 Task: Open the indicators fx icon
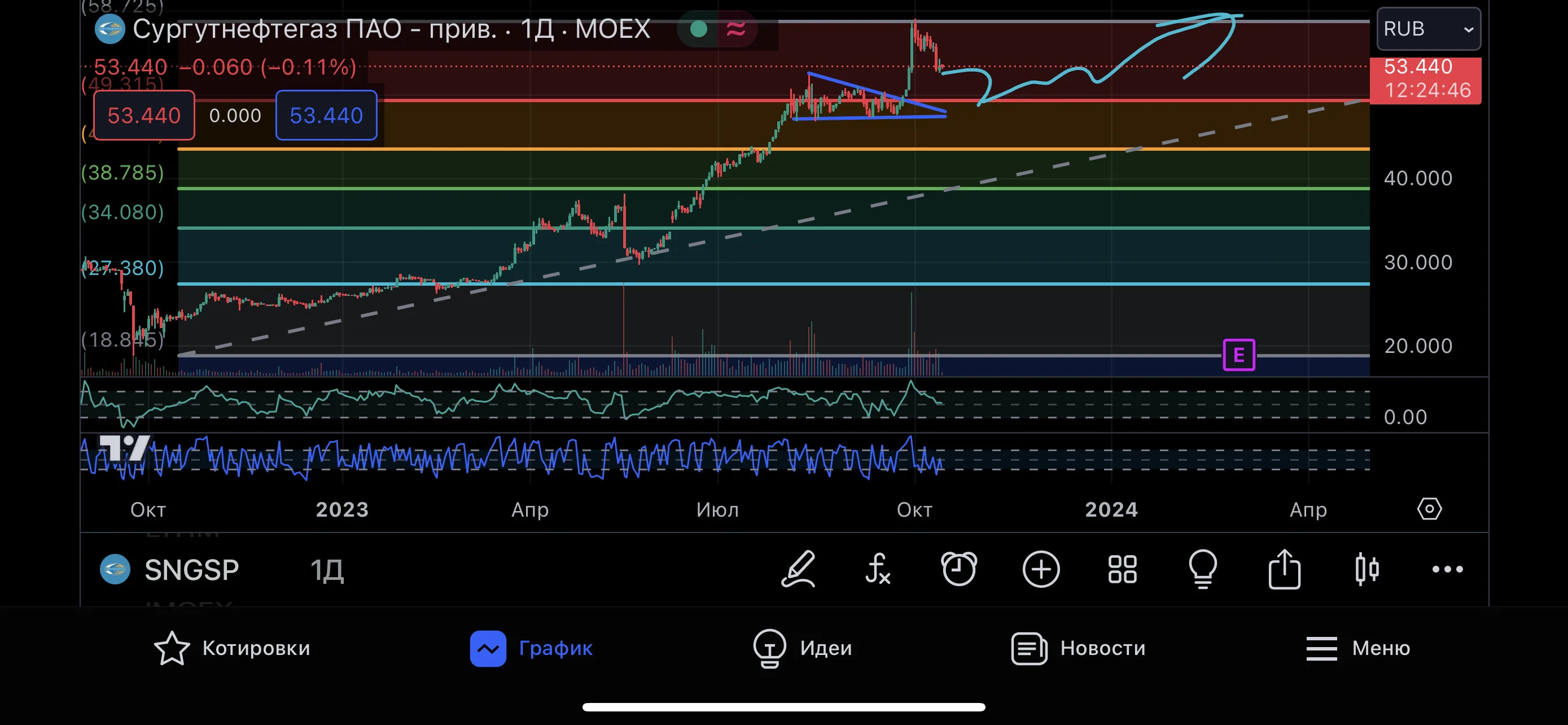pos(878,569)
